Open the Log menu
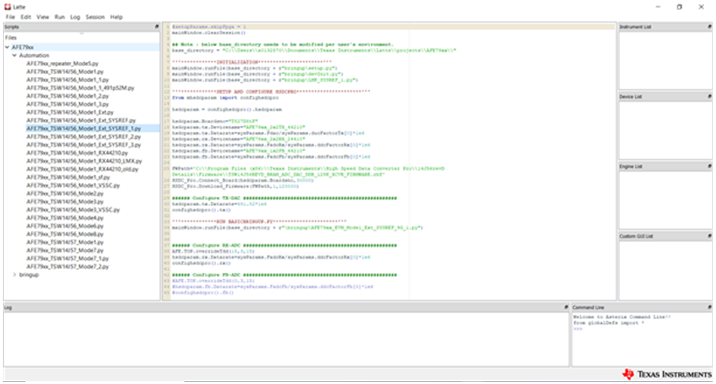 [x=75, y=17]
